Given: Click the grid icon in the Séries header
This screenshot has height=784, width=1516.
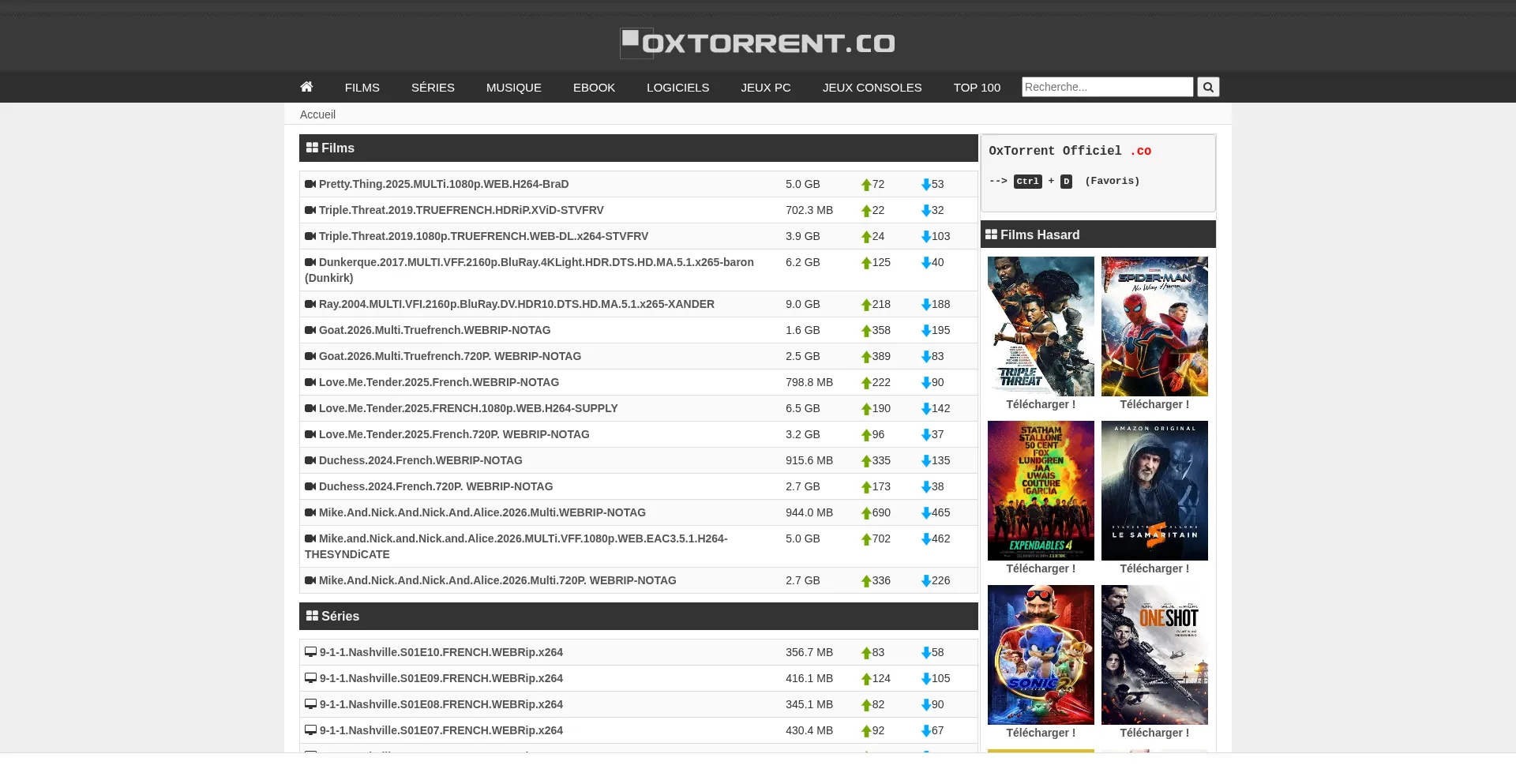Looking at the screenshot, I should tap(312, 616).
